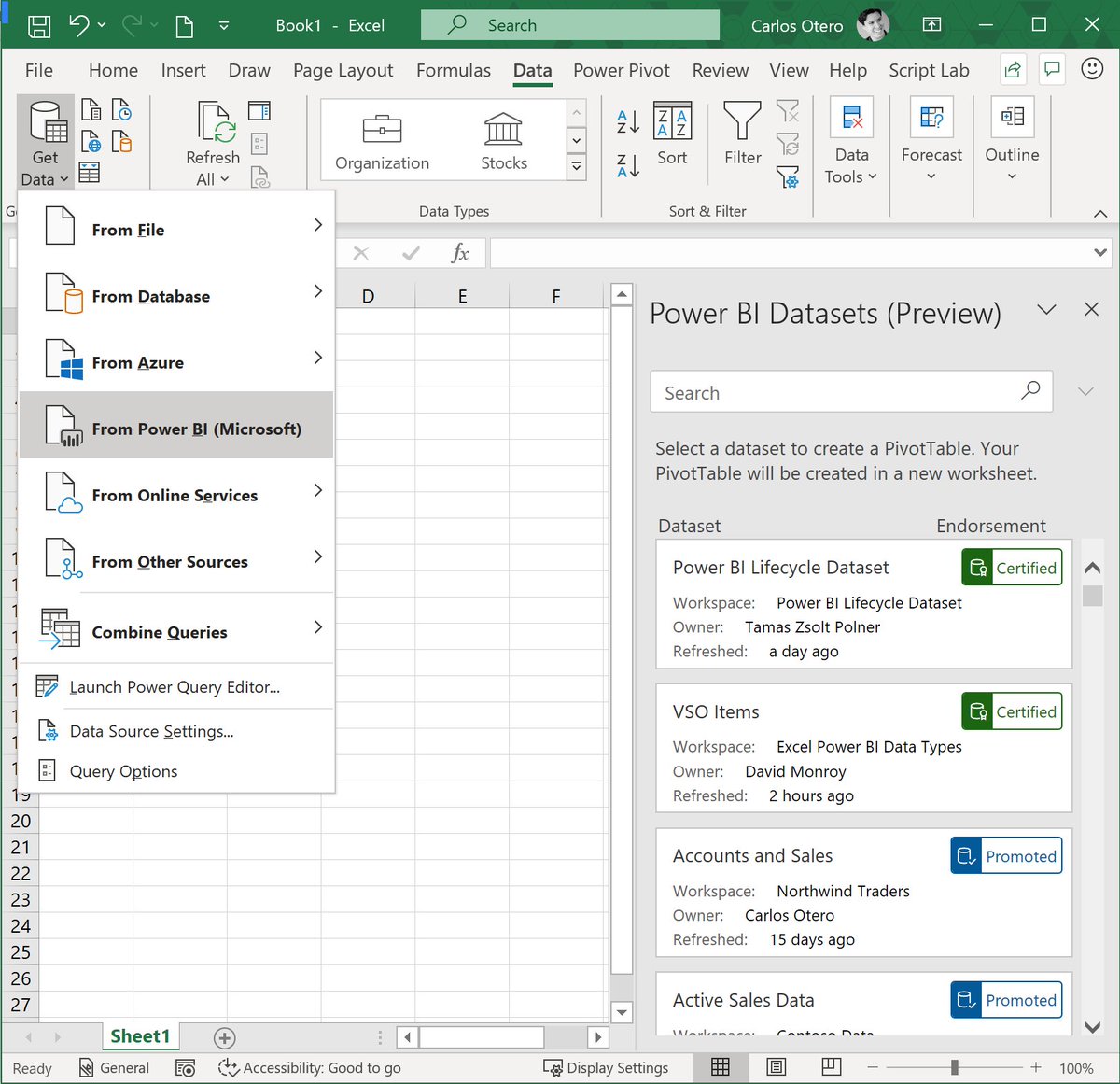Viewport: 1120px width, 1084px height.
Task: Switch to the Formulas tab
Action: (x=454, y=70)
